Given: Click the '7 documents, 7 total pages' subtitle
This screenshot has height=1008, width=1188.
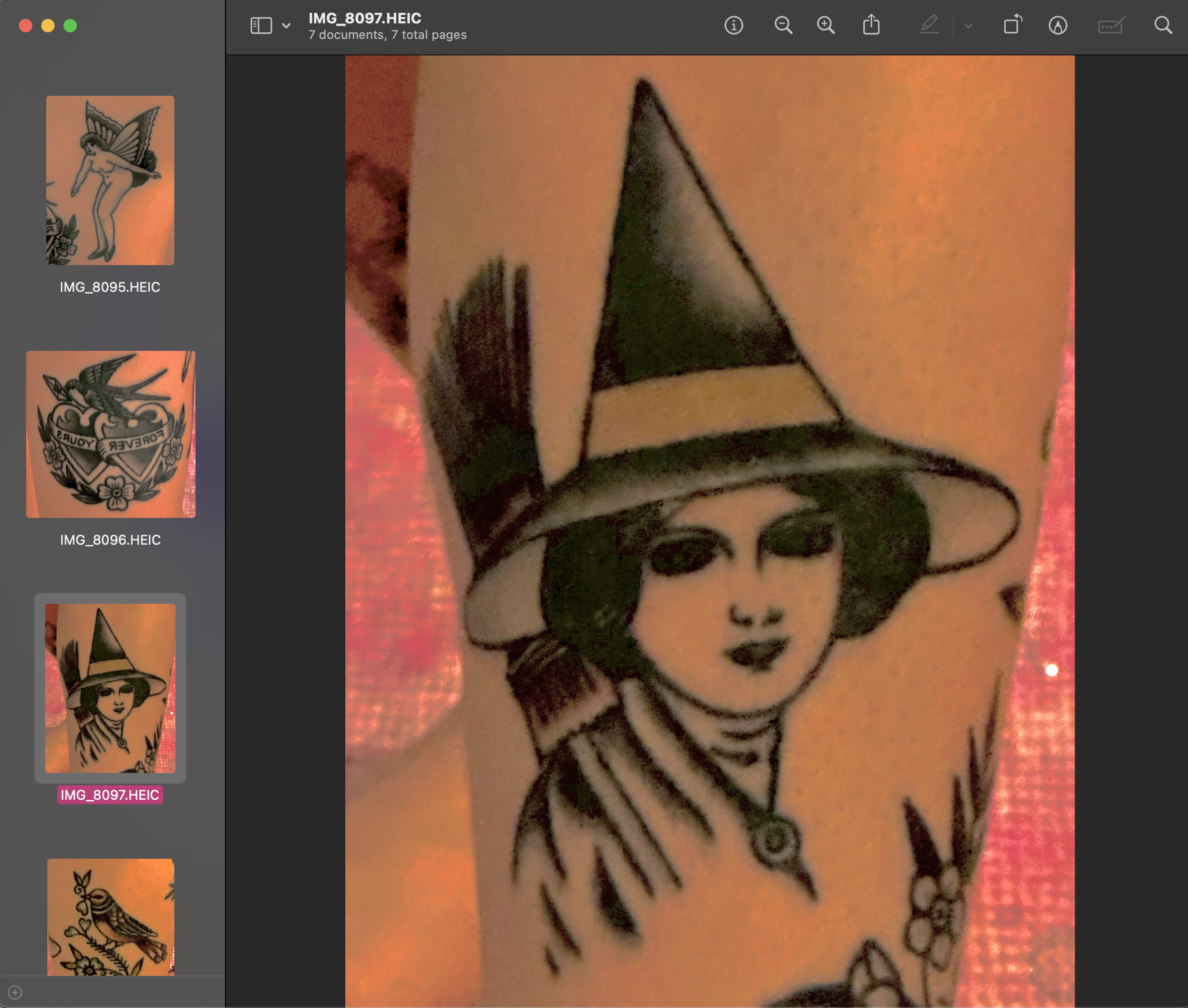Looking at the screenshot, I should pyautogui.click(x=388, y=35).
